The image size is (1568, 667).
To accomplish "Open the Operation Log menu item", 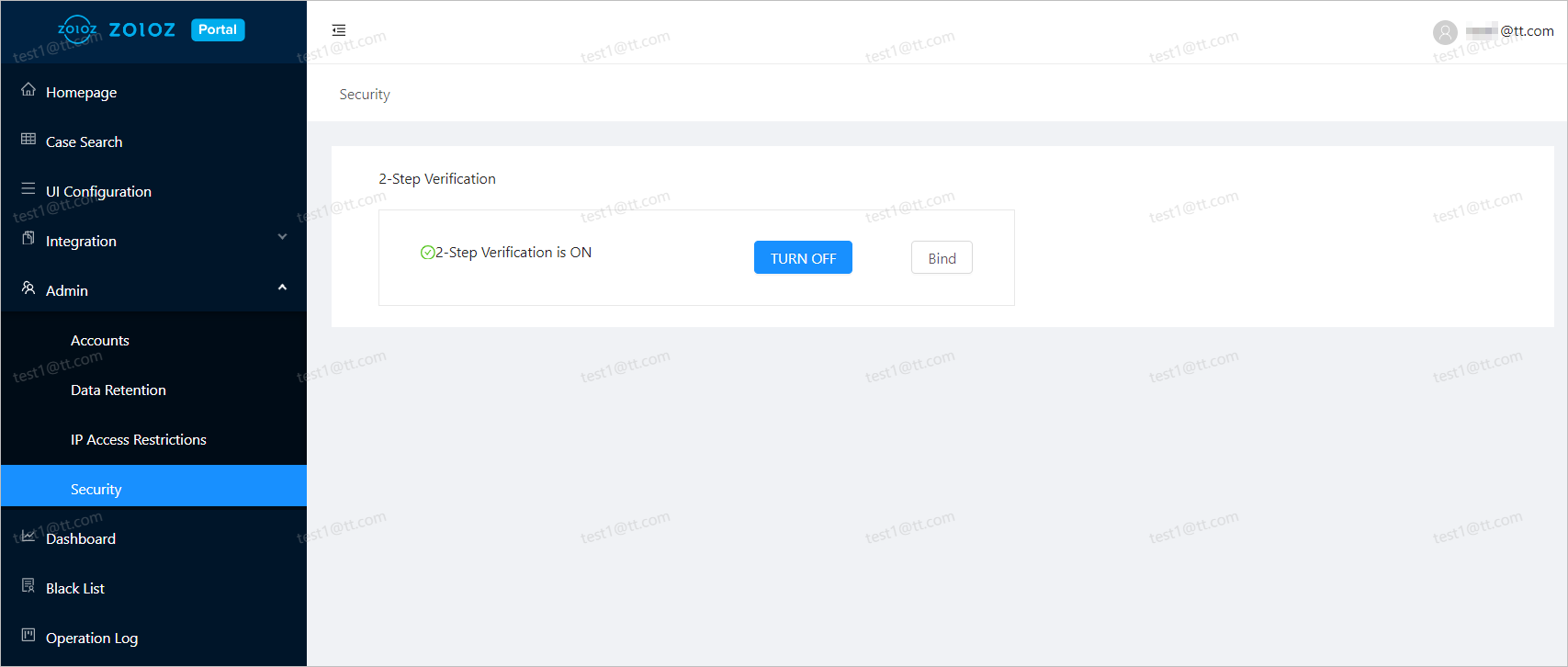I will point(153,638).
